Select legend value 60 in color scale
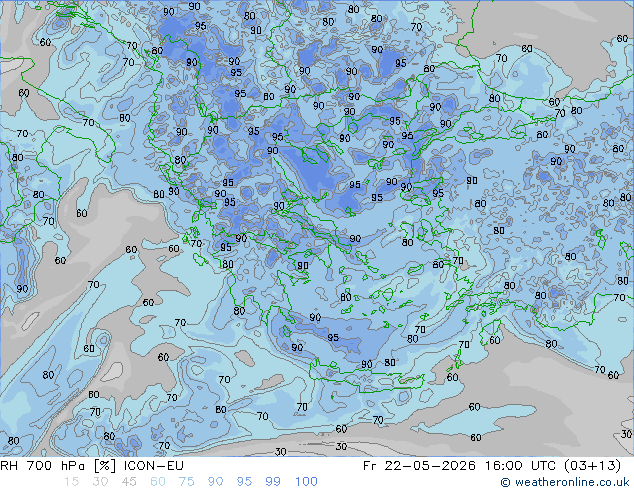The width and height of the screenshot is (634, 490). pyautogui.click(x=158, y=482)
